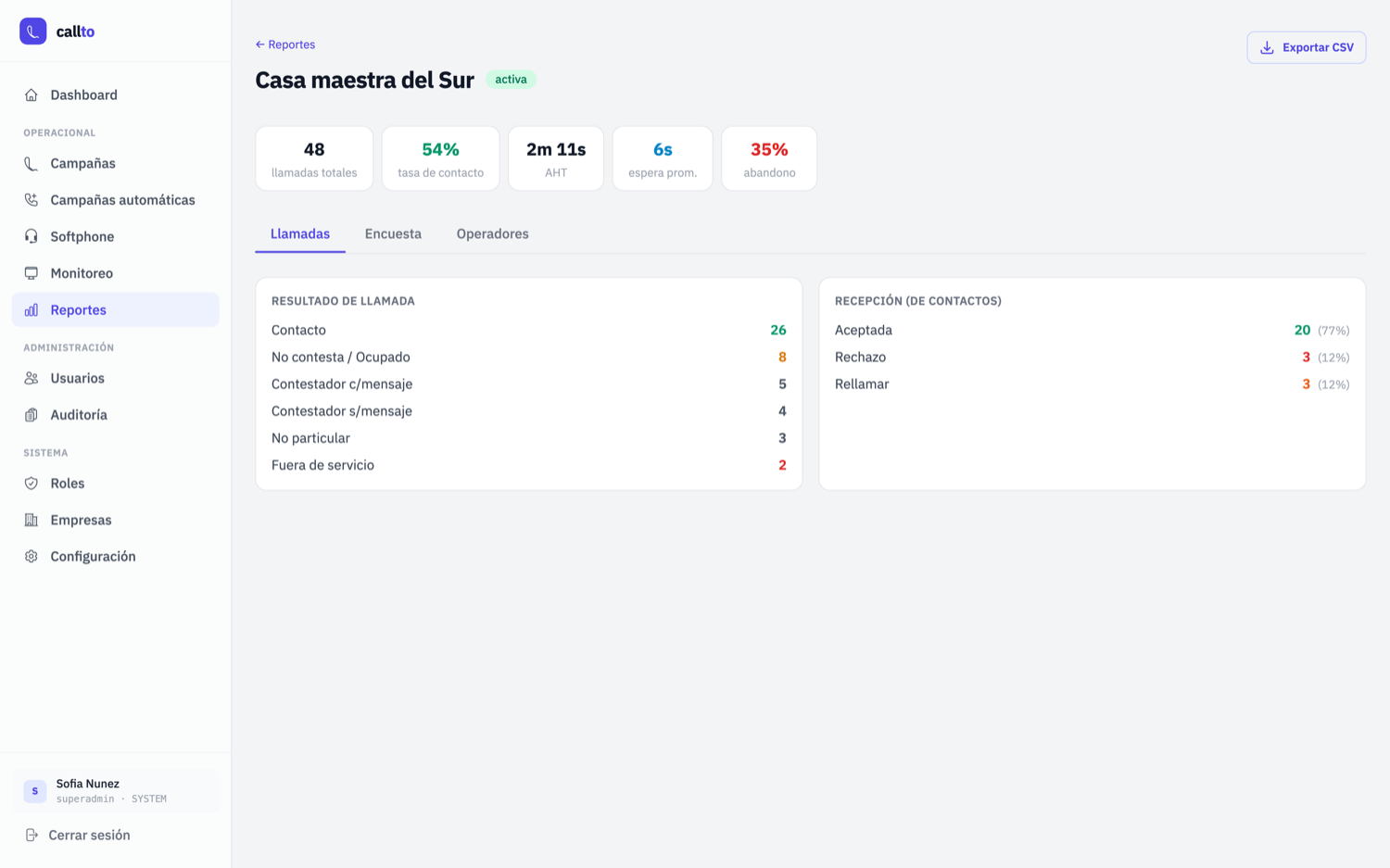The image size is (1390, 868).
Task: Select the Campañas phone icon
Action: coord(32,163)
